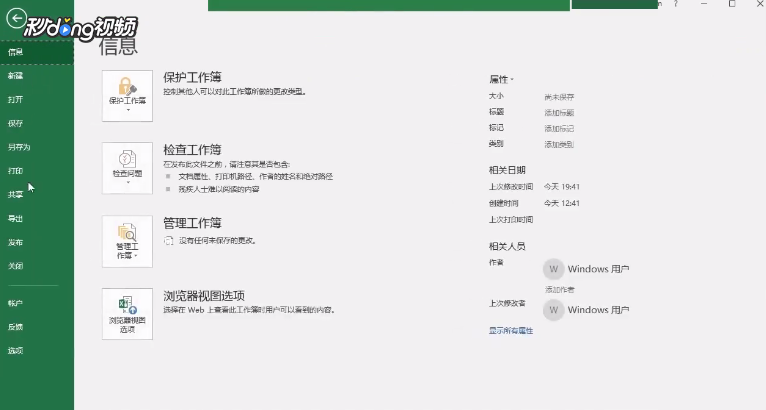Open the 保护工作簿 lock icon button
Screen dimensions: 766x410
[x=127, y=96]
